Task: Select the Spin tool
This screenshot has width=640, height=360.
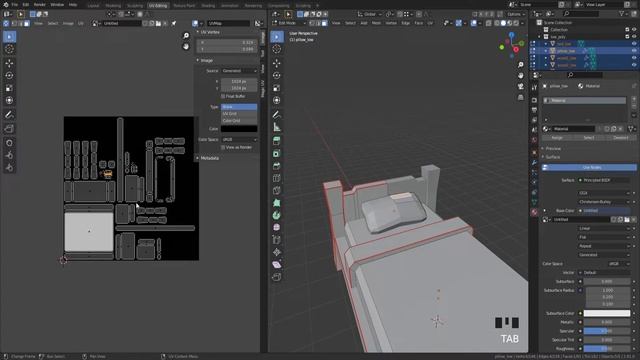Action: point(277,215)
